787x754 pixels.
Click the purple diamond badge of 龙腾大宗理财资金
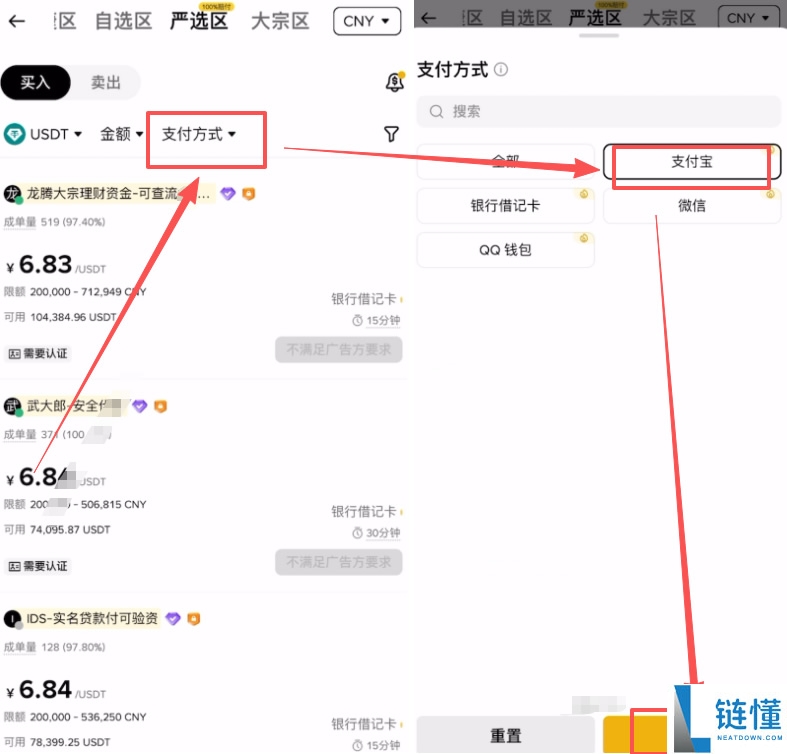pyautogui.click(x=228, y=193)
